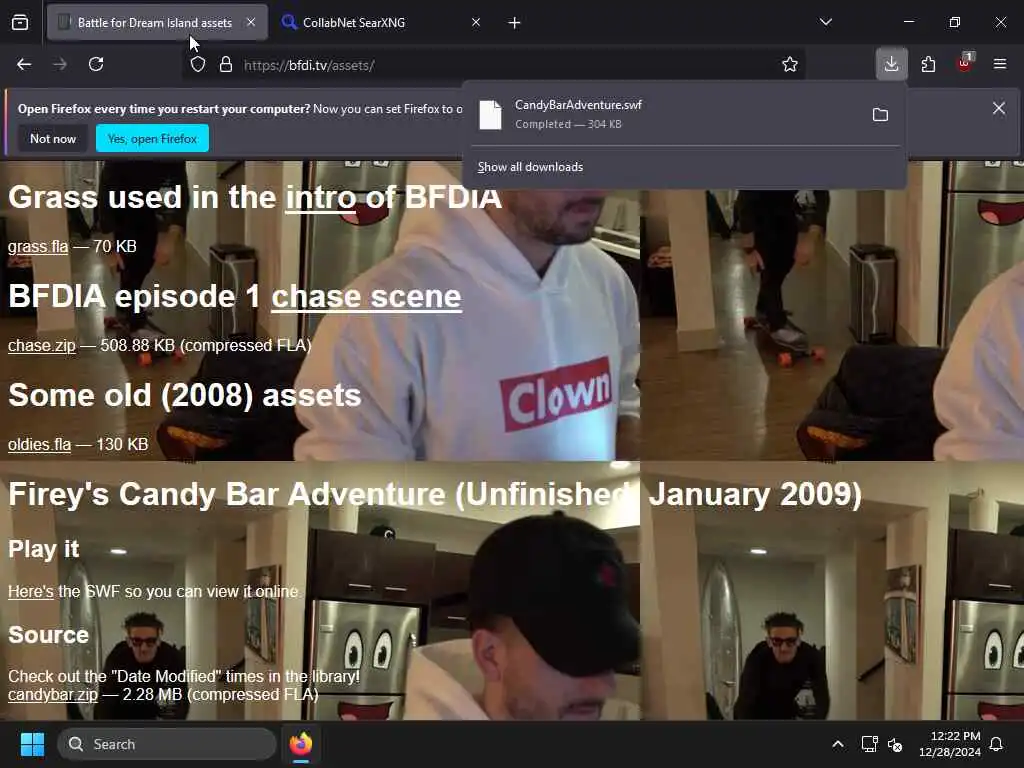The image size is (1024, 768).
Task: Open the uBlock Origin extension icon
Action: click(x=964, y=64)
